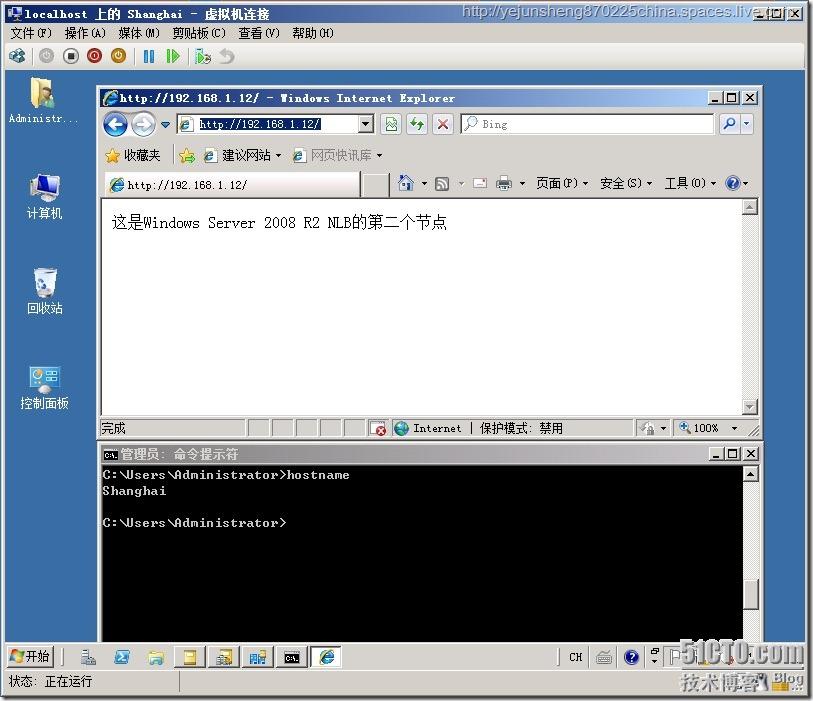This screenshot has width=813, height=701.
Task: Click the Turn Off (stop) VM toolbar icon
Action: click(71, 56)
